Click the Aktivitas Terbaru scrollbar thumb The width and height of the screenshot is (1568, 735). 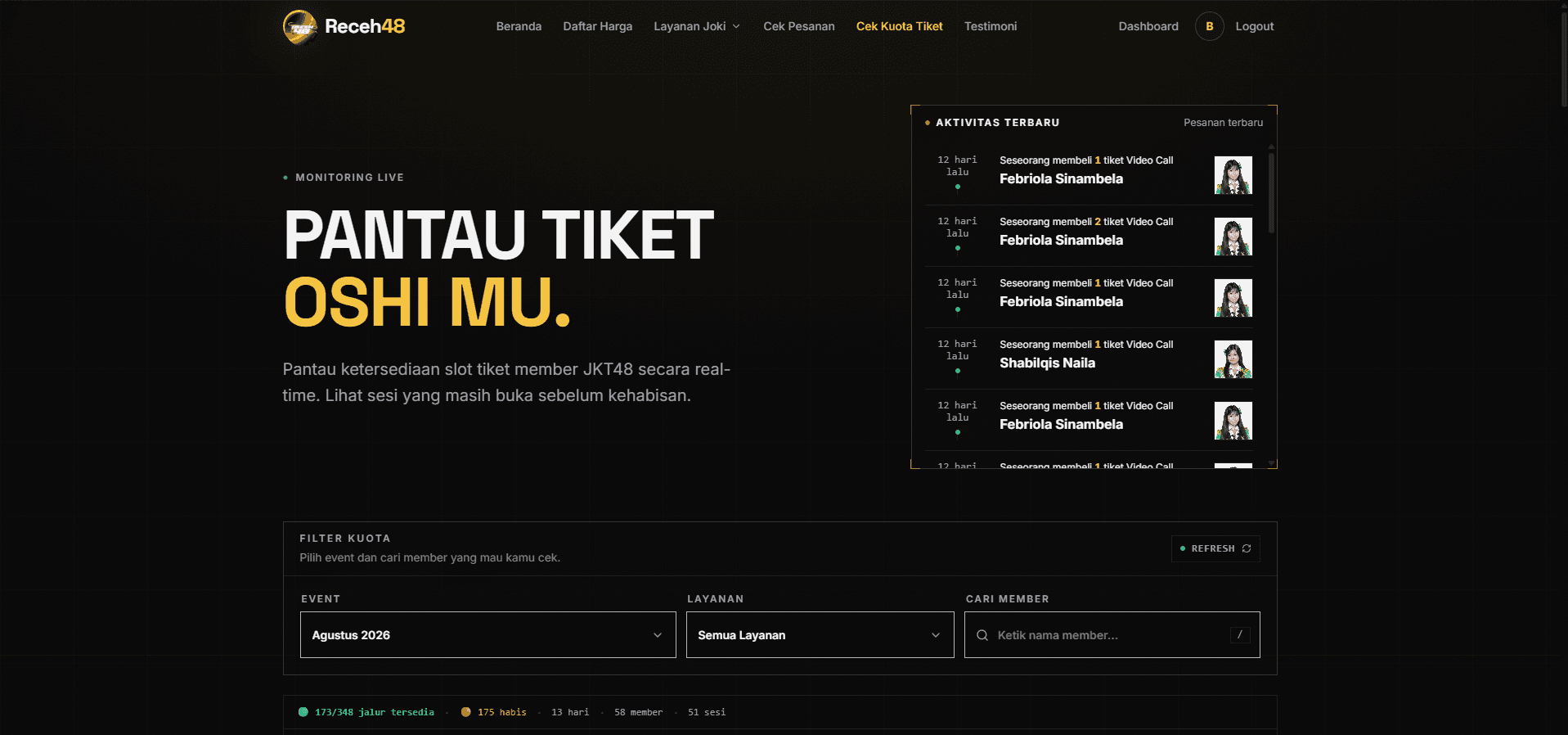tap(1271, 192)
